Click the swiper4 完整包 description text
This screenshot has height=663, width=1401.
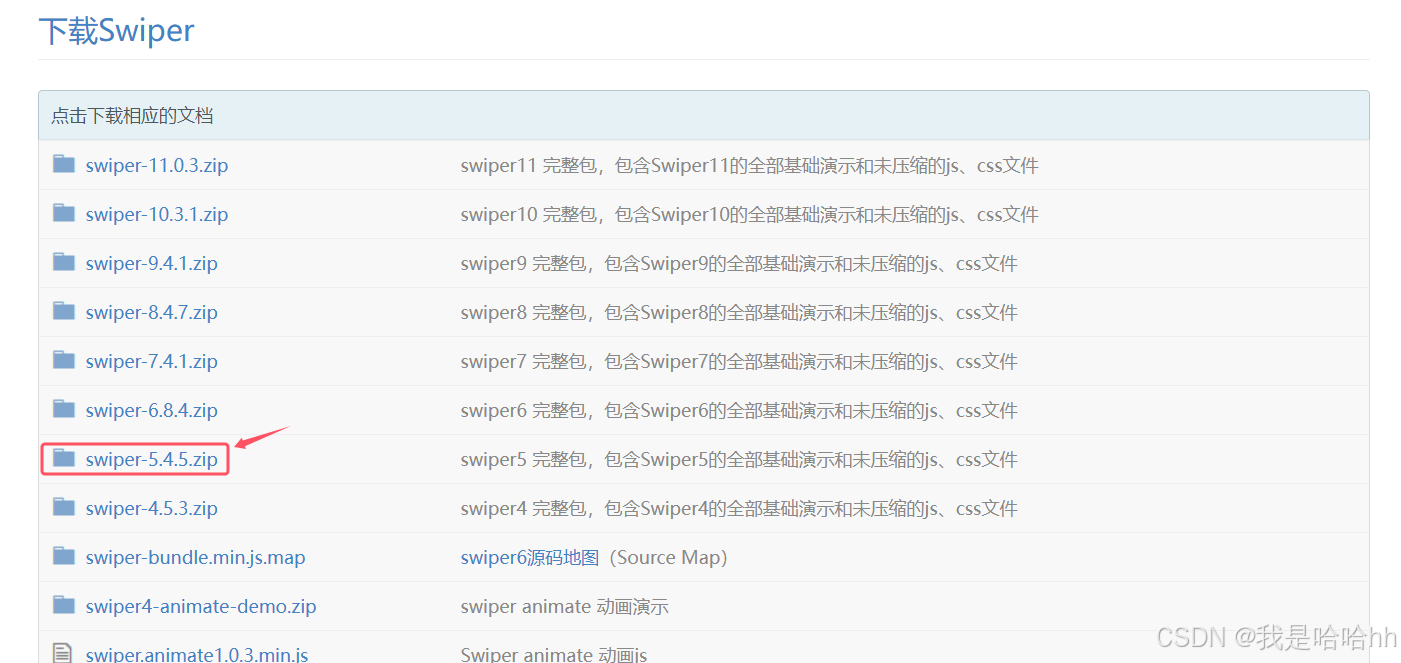[x=739, y=509]
